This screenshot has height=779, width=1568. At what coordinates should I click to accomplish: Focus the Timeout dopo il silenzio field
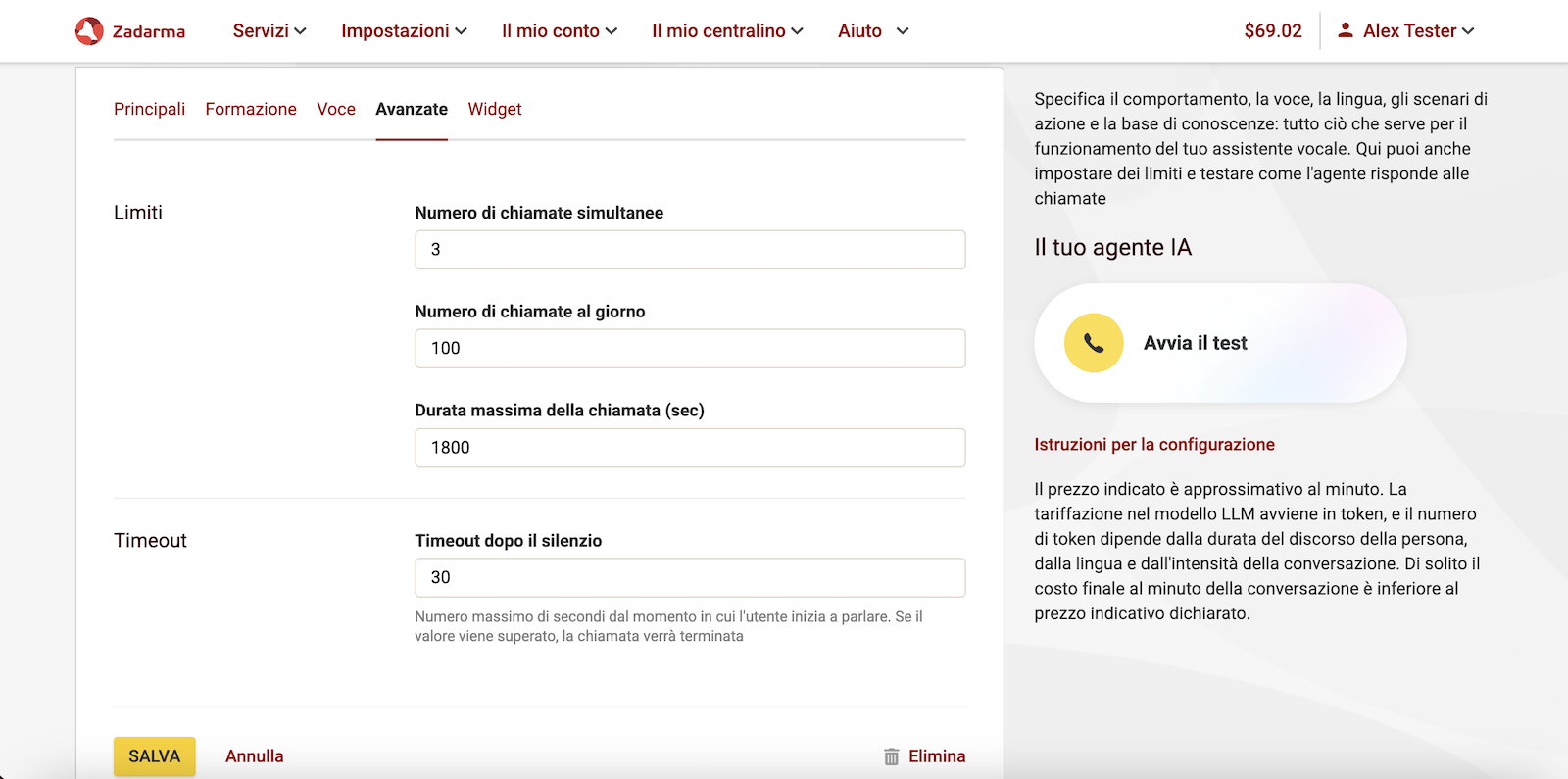point(690,578)
